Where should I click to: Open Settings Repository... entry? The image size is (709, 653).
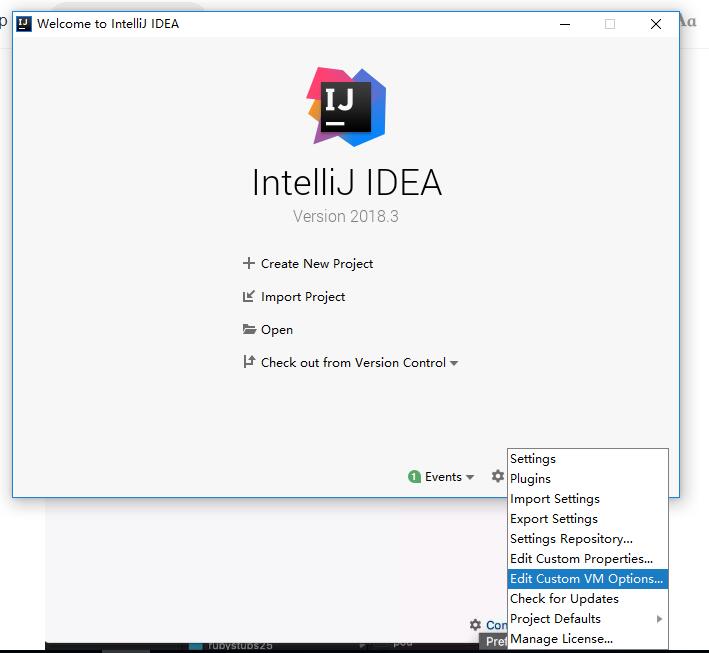(587, 539)
